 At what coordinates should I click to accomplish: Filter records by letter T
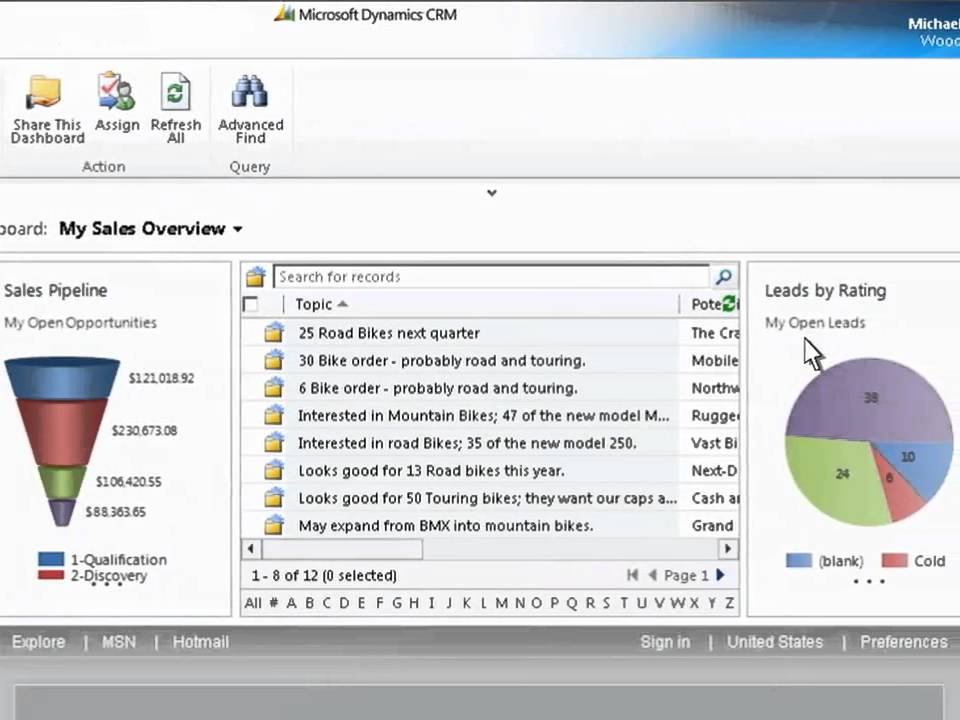[x=624, y=603]
